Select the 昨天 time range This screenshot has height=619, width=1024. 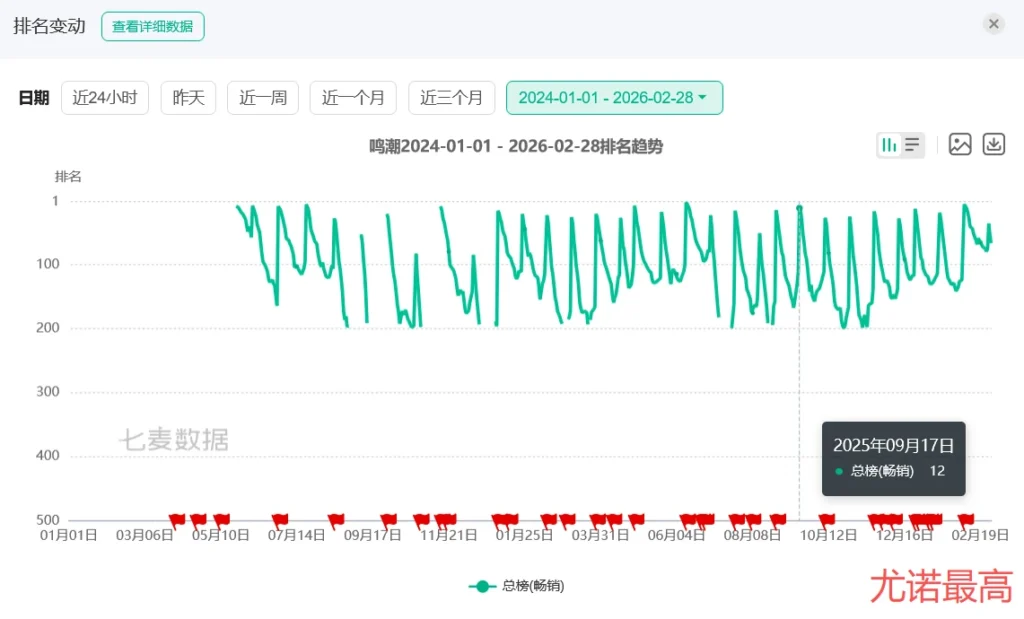click(188, 98)
